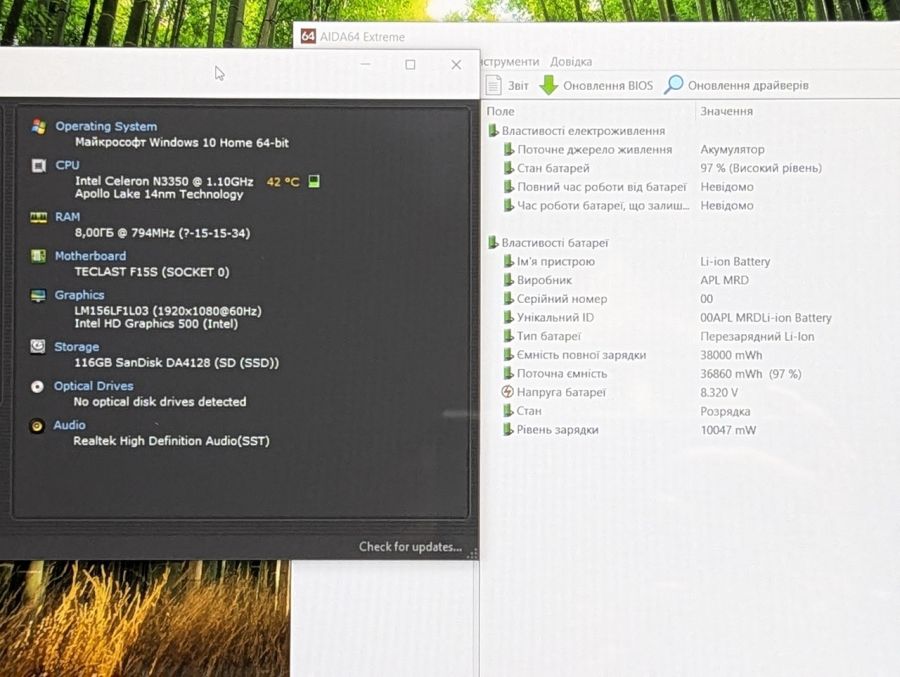
Task: Maximize the Speccy window
Action: tap(410, 65)
